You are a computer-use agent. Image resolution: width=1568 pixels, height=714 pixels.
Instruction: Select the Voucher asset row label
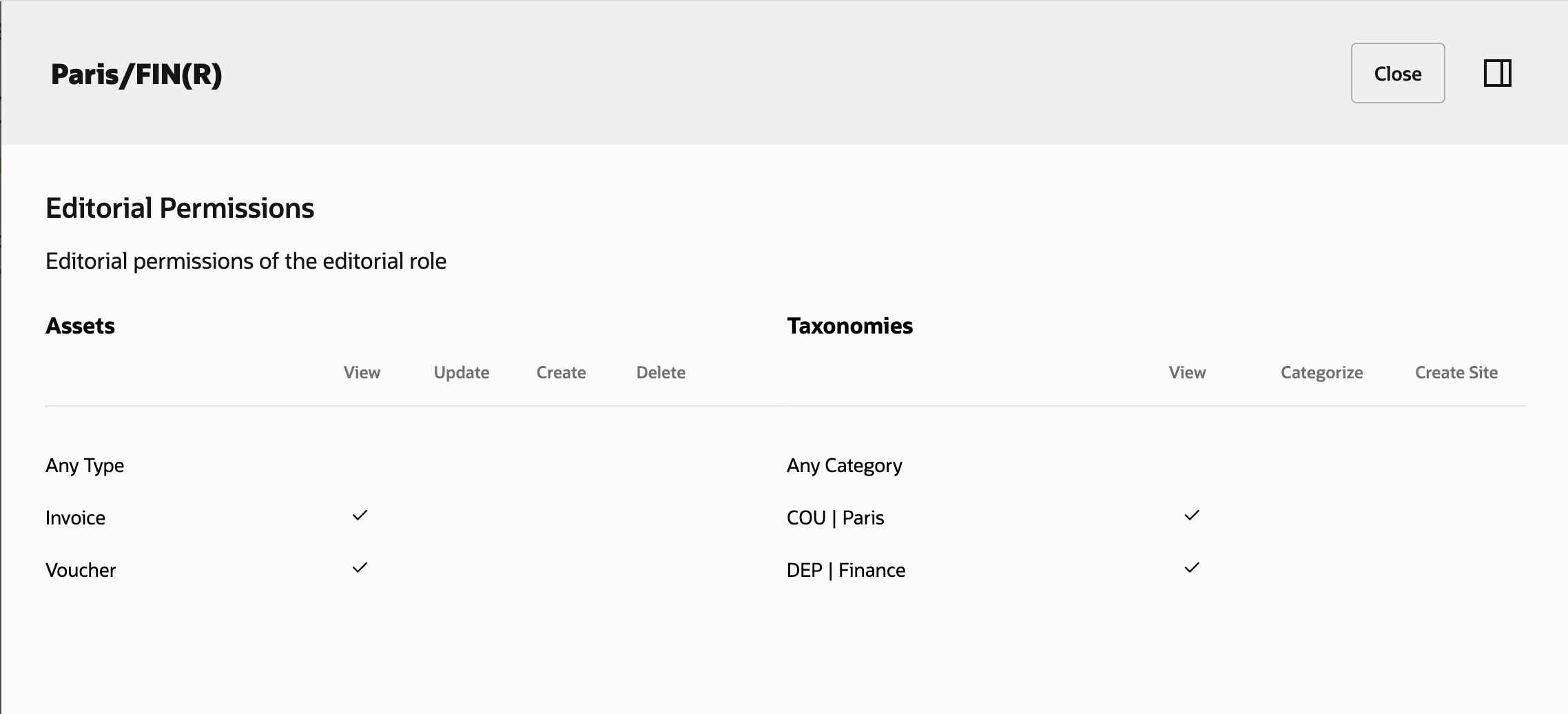pyautogui.click(x=81, y=571)
